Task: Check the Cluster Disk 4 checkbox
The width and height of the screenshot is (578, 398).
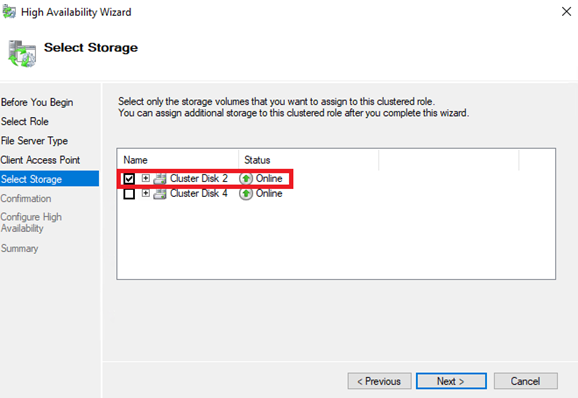Action: click(x=129, y=193)
